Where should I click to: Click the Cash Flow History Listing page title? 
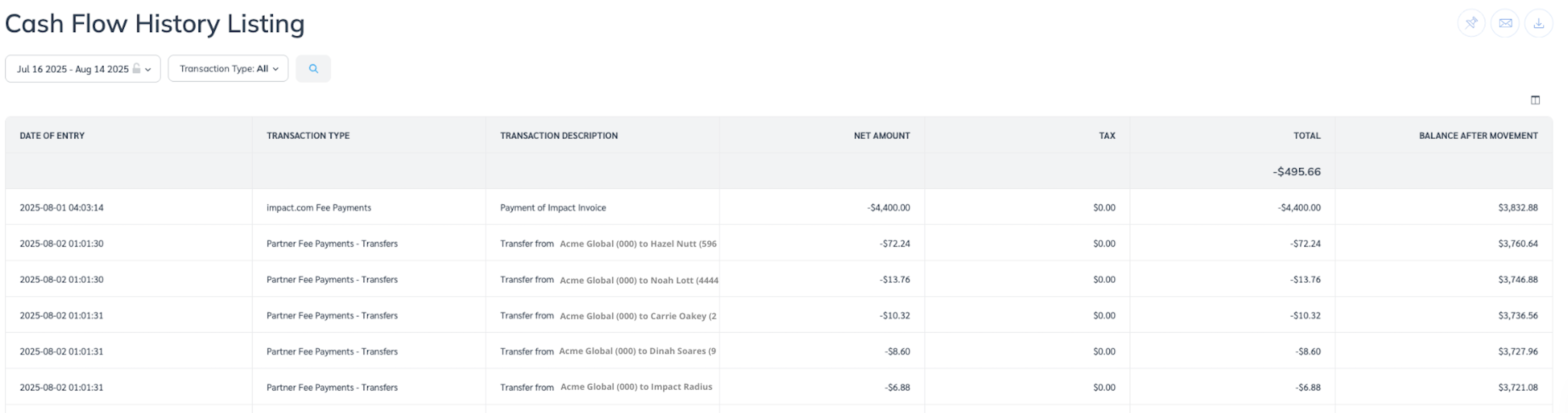tap(155, 24)
